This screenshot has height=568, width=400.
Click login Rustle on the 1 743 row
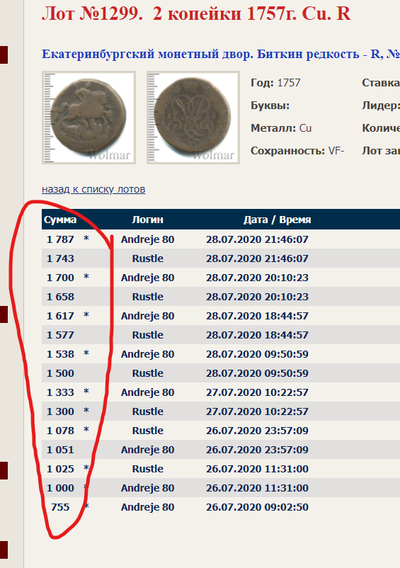click(147, 259)
